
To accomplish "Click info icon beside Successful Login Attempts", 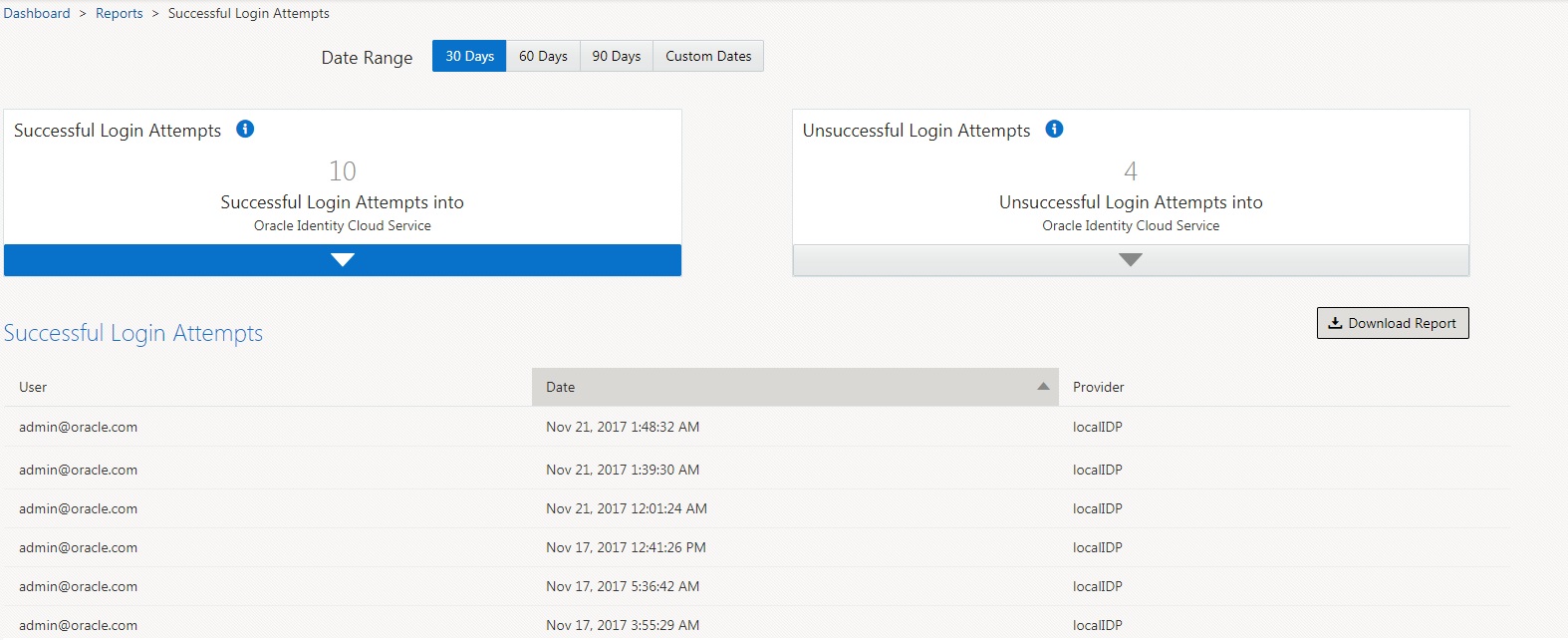I will (x=245, y=129).
